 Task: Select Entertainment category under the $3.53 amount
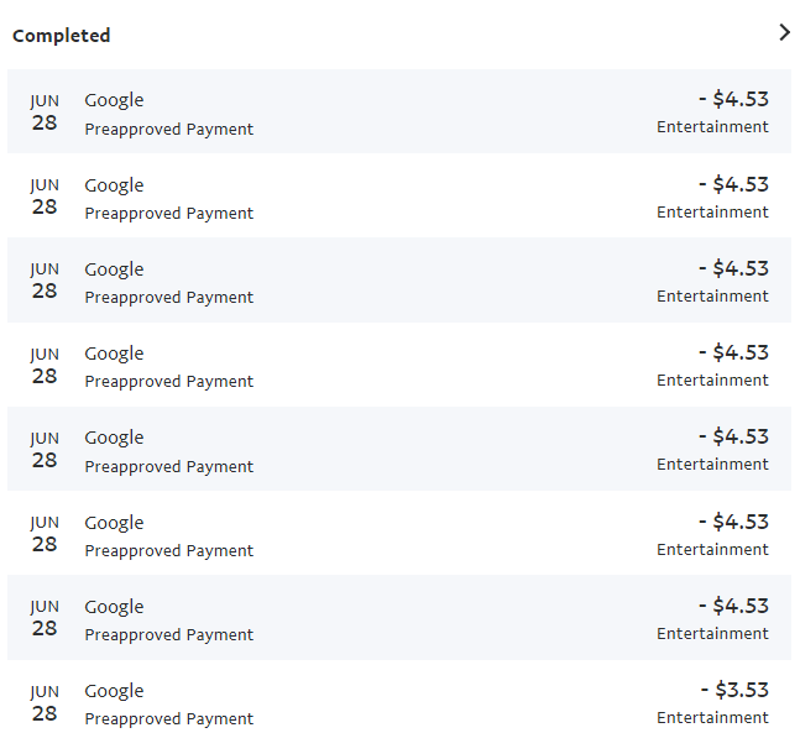point(712,718)
